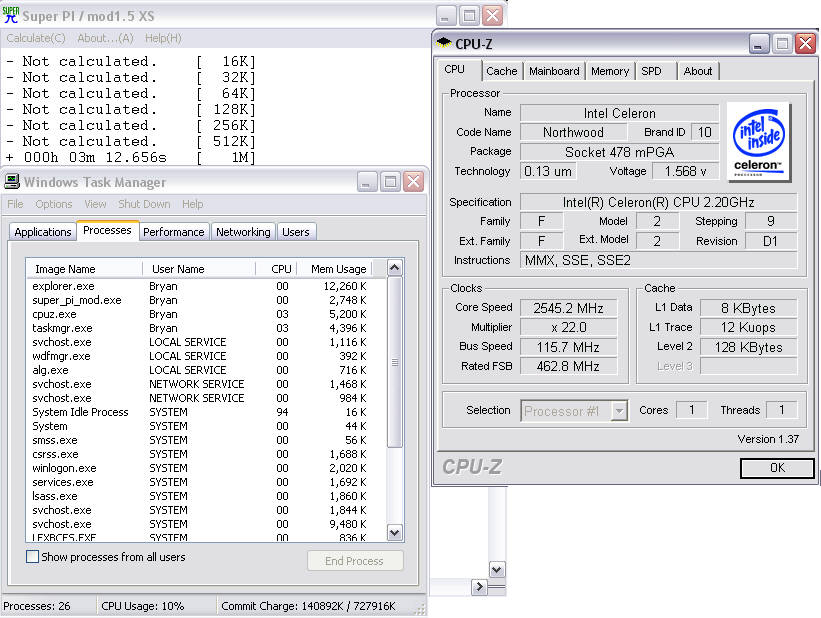Open Help menu in Super PI
Image resolution: width=821 pixels, height=618 pixels.
163,38
